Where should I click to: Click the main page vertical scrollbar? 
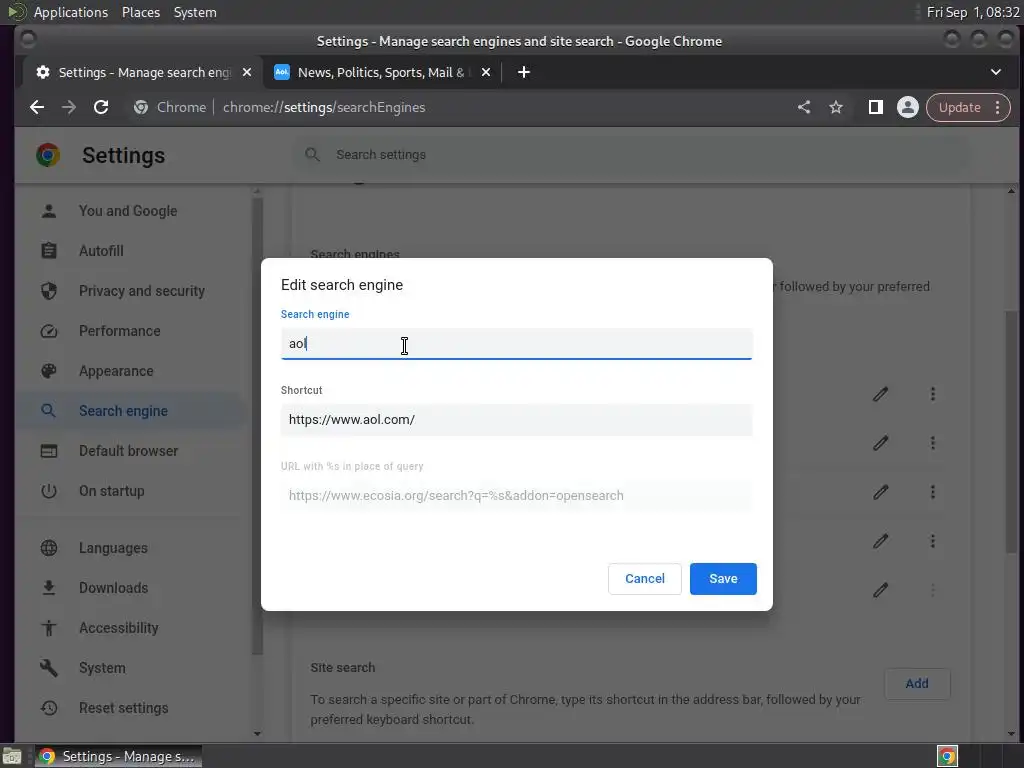pyautogui.click(x=1012, y=431)
